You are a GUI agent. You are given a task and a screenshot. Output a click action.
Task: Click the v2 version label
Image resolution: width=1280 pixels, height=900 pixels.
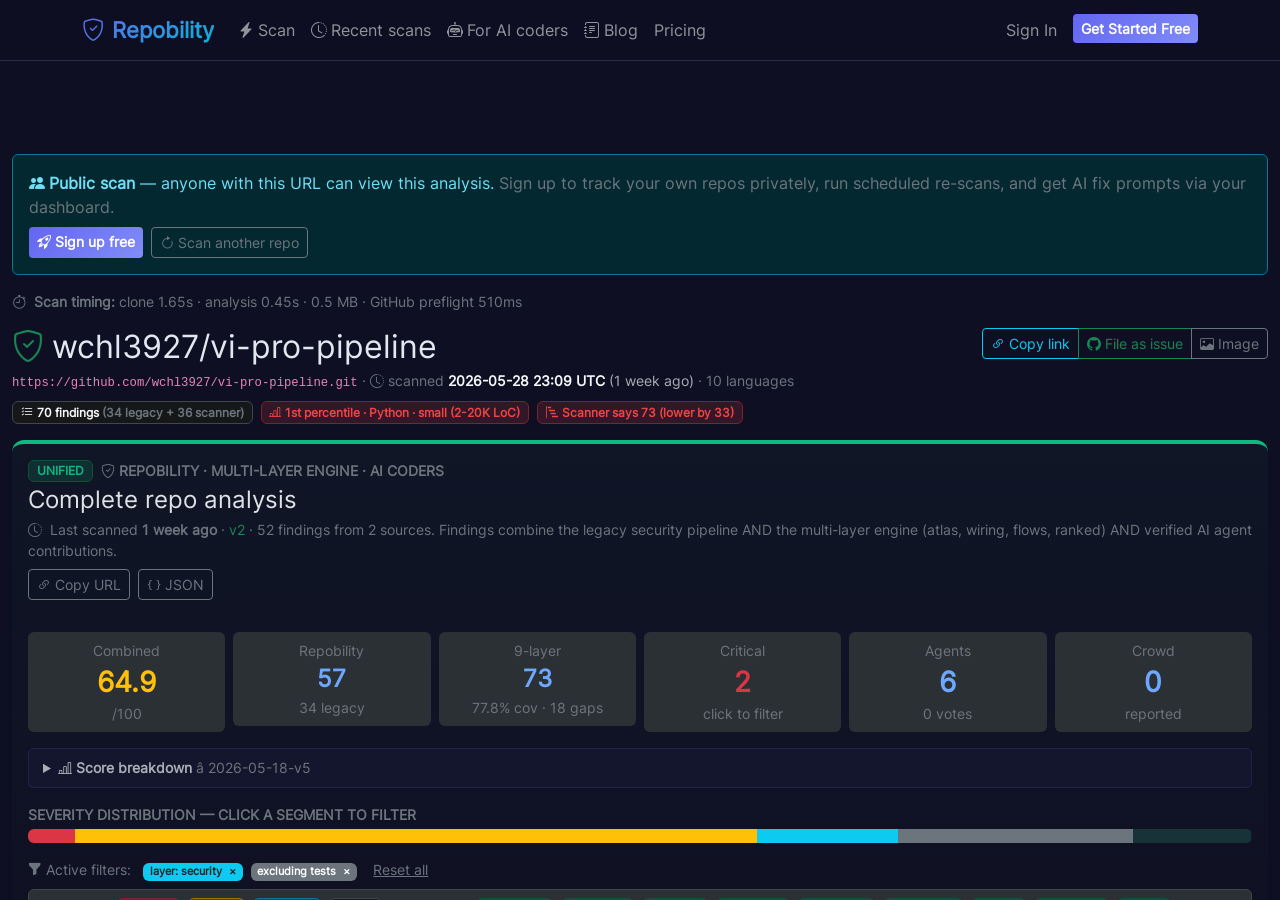(x=237, y=530)
